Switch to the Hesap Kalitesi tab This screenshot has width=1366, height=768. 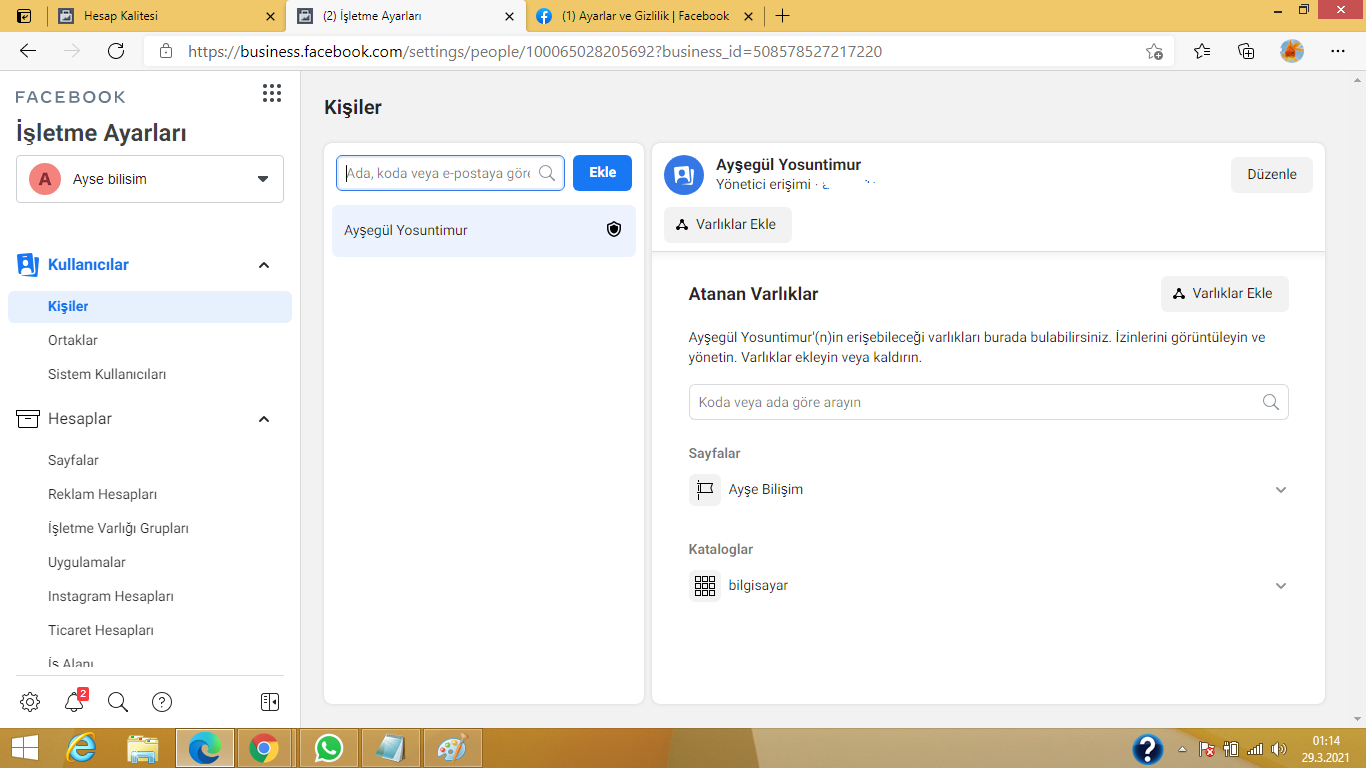point(165,16)
